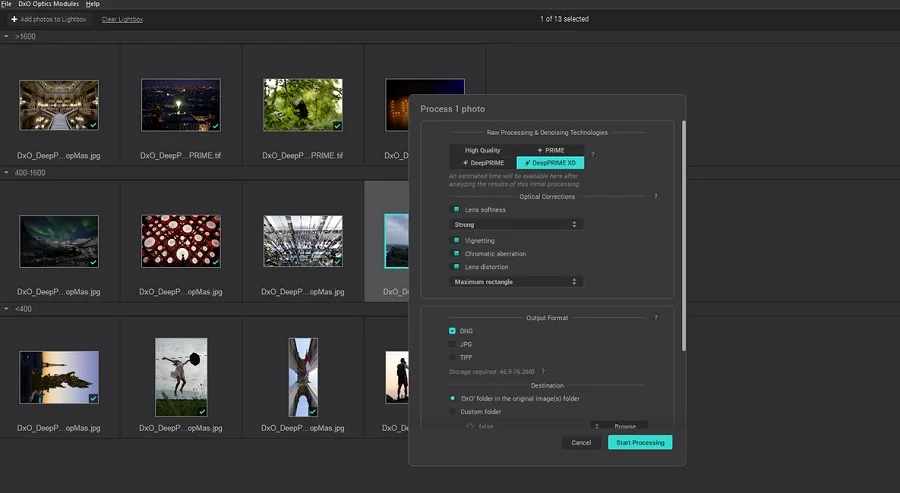Open the Help menu
Image resolution: width=900 pixels, height=493 pixels.
92,3
